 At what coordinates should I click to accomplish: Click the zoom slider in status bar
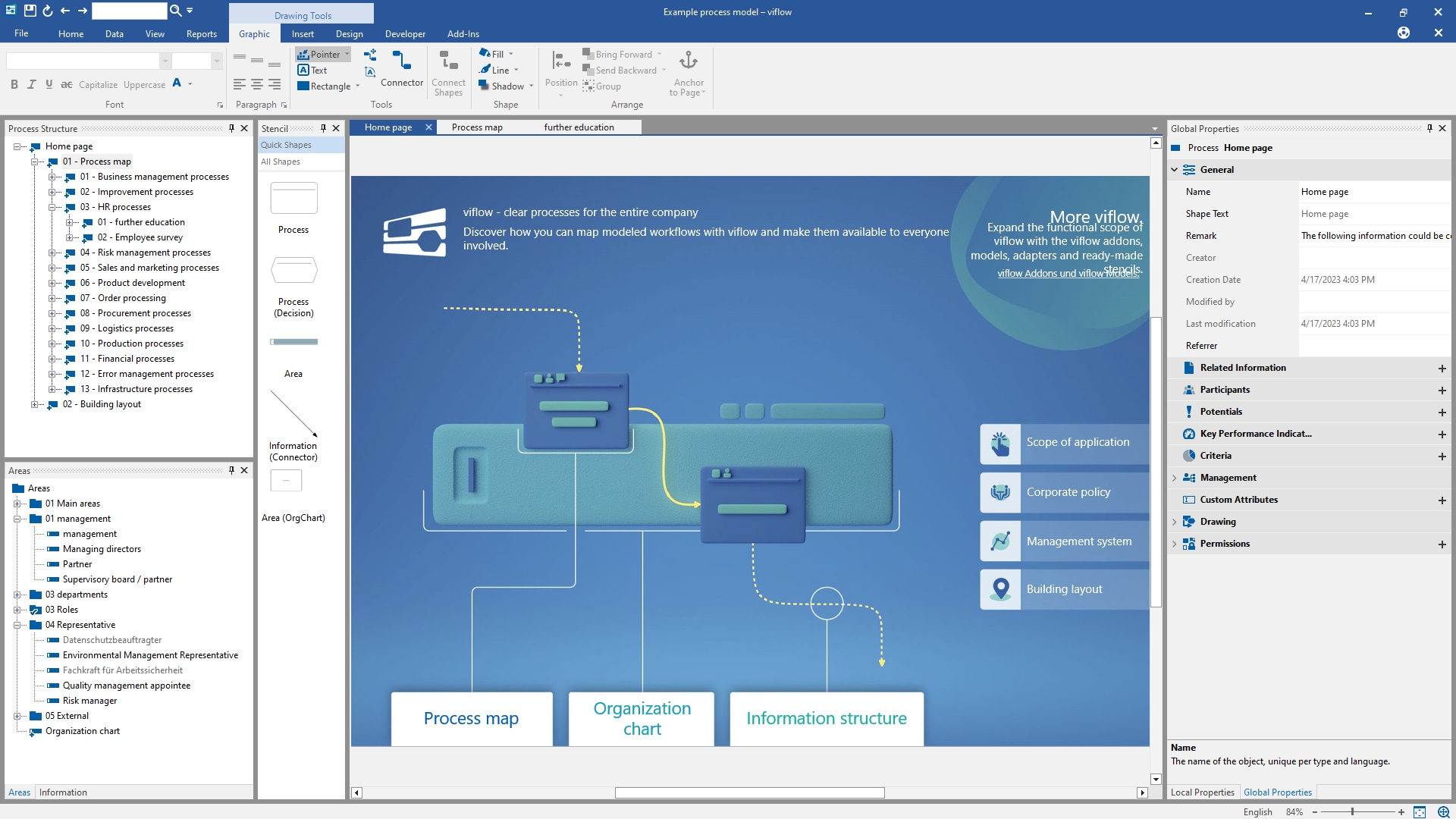coord(1352,811)
